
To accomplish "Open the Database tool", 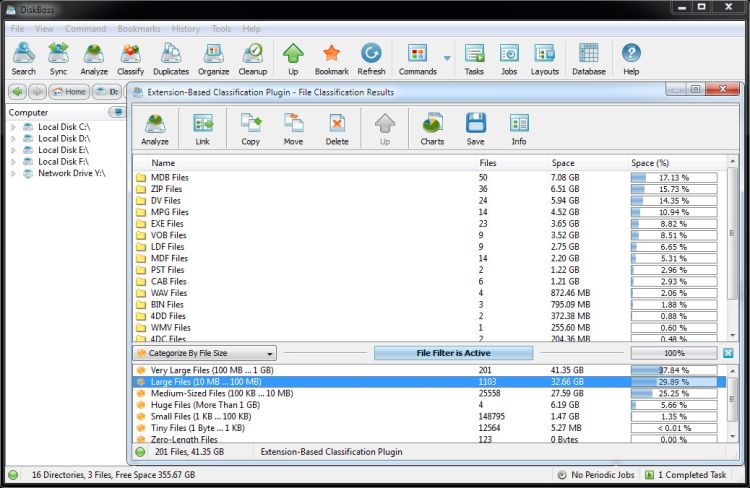I will click(x=588, y=59).
